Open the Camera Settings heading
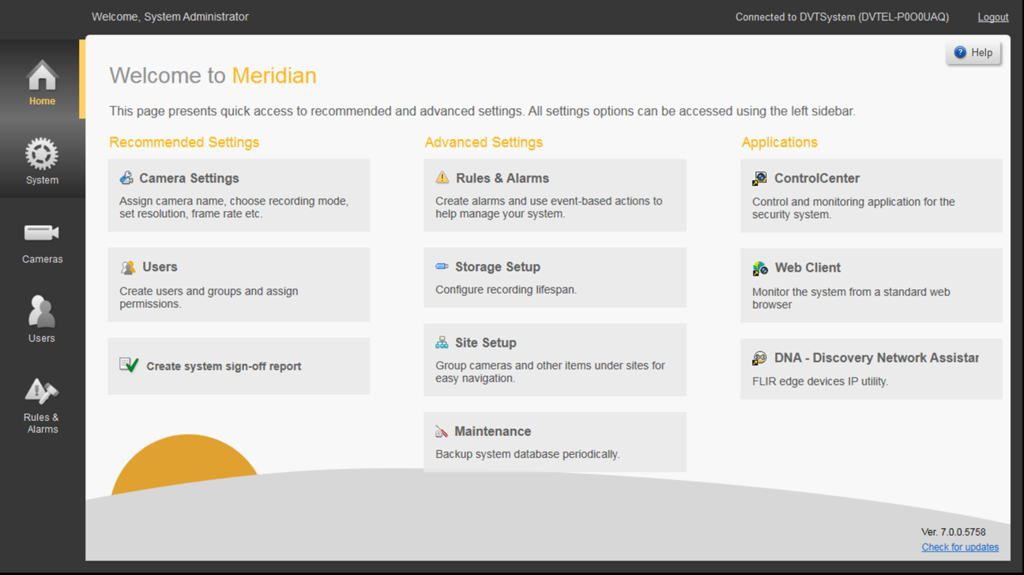 189,178
